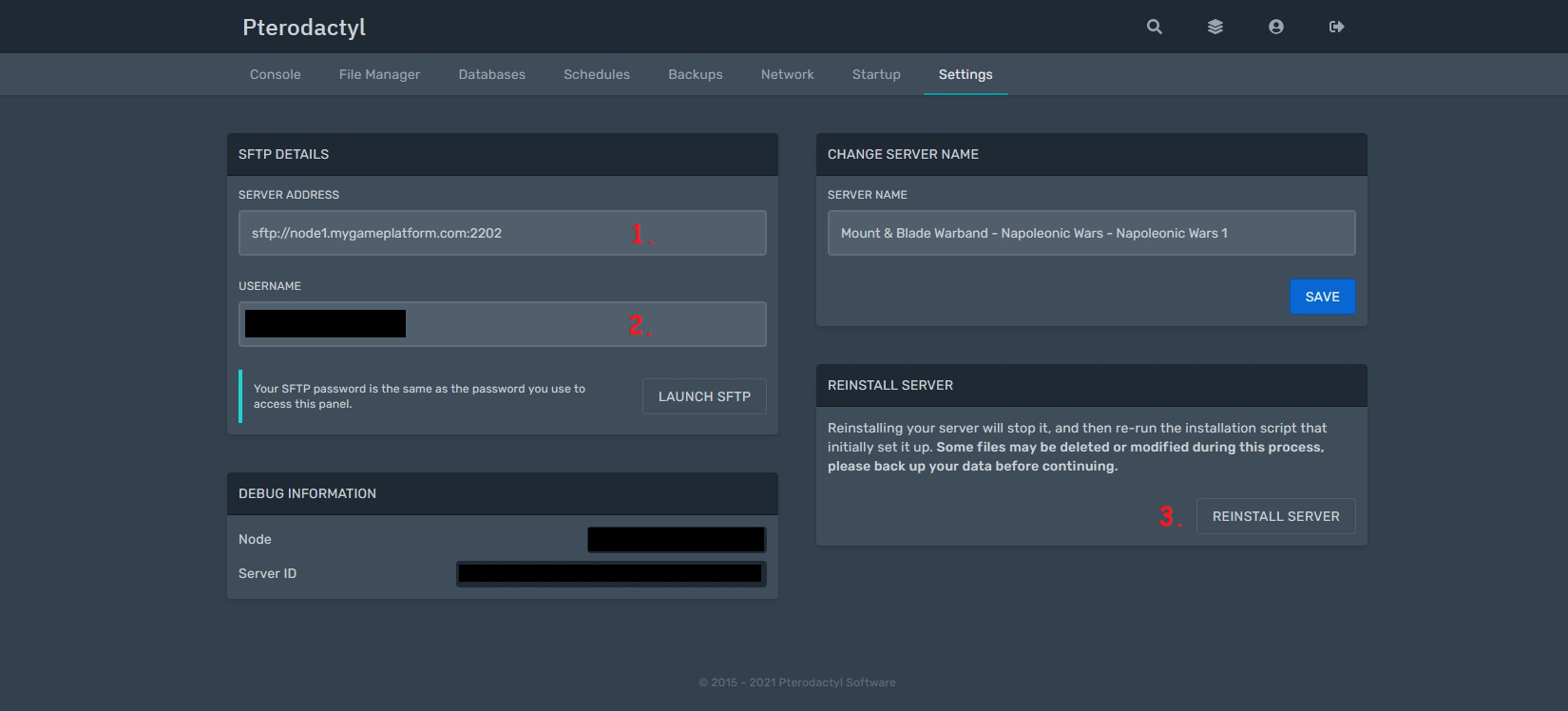Open the File Manager tab
Screen dimensions: 1568x711
coord(379,74)
